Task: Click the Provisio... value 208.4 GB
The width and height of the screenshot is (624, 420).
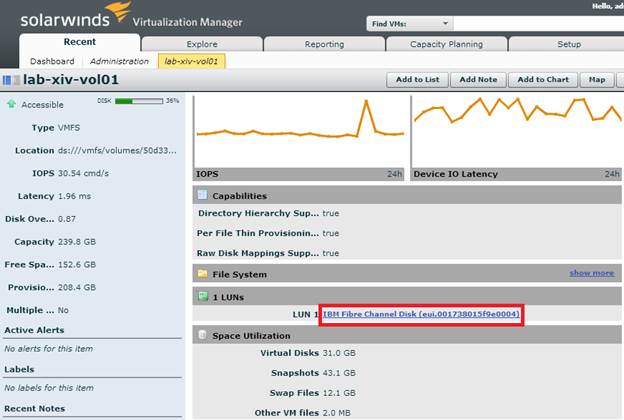Action: [x=77, y=287]
